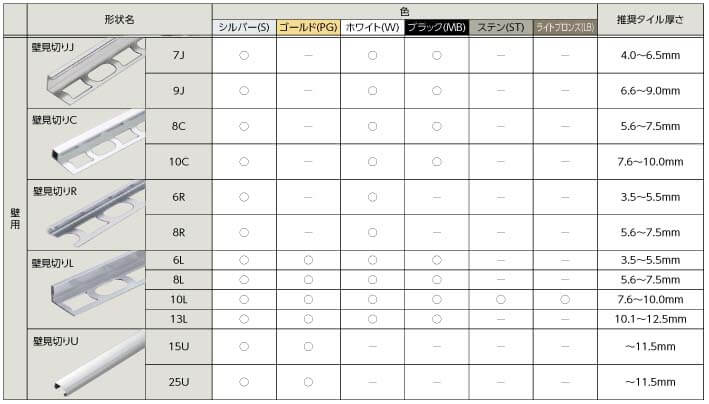Image resolution: width=709 pixels, height=404 pixels.
Task: Select the ゴールド(PG) color header
Action: pyautogui.click(x=307, y=28)
